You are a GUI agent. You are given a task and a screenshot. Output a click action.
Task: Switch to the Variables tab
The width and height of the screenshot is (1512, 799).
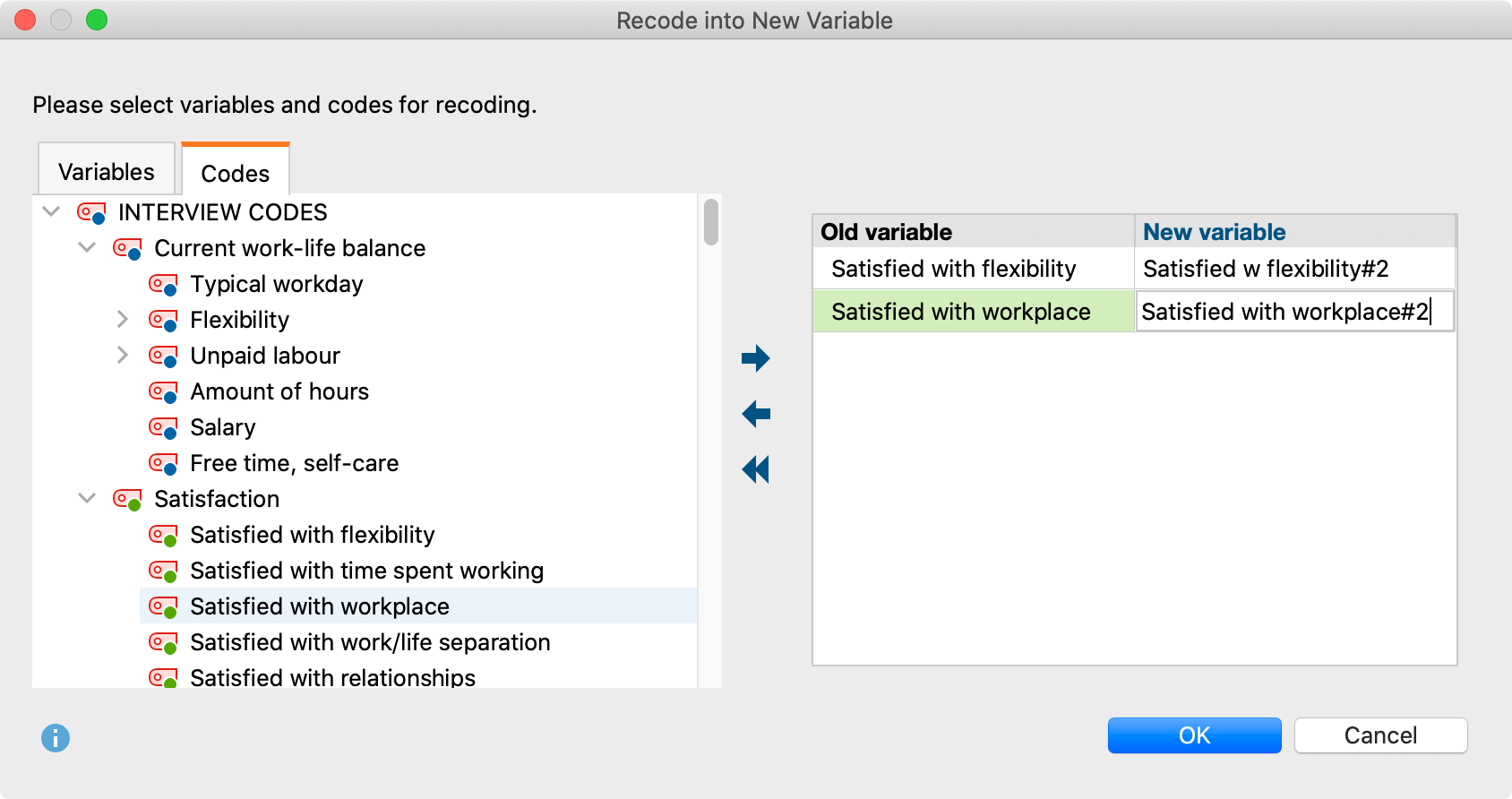point(106,171)
